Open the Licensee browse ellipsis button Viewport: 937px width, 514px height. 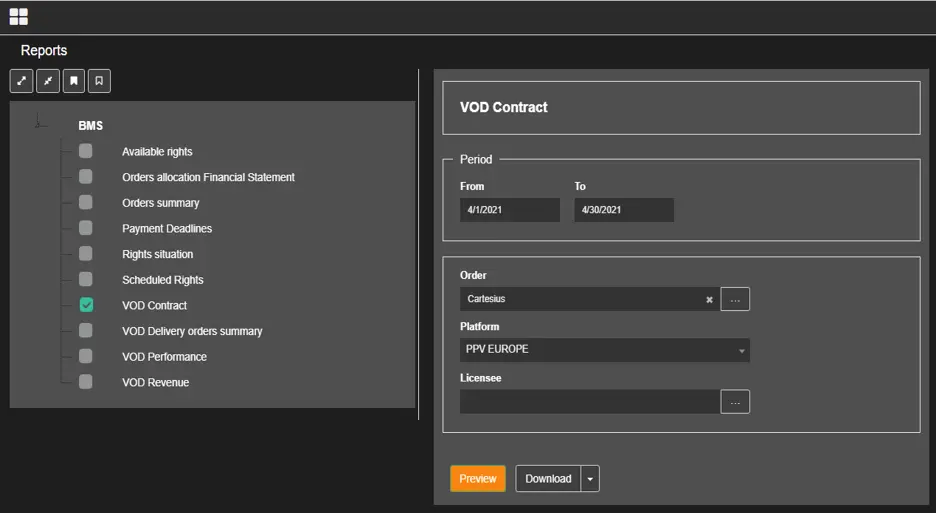point(735,402)
